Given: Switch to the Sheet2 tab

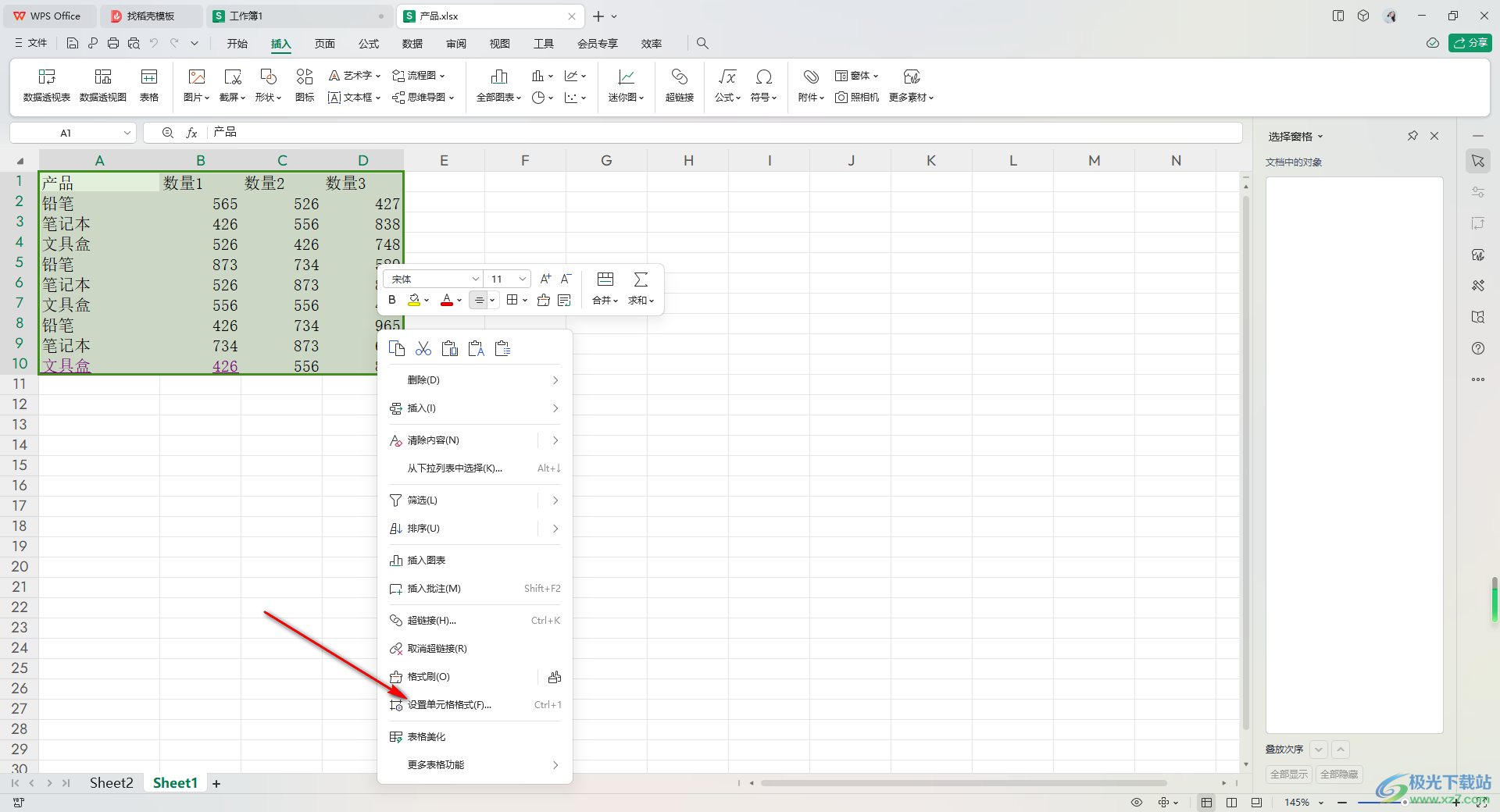Looking at the screenshot, I should tap(111, 783).
